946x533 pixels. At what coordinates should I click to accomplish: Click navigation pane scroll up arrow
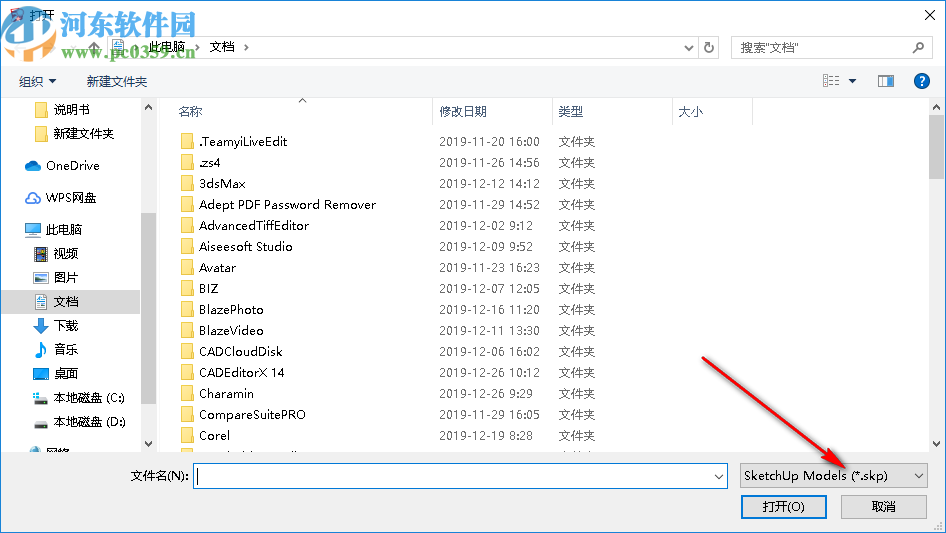pos(148,107)
